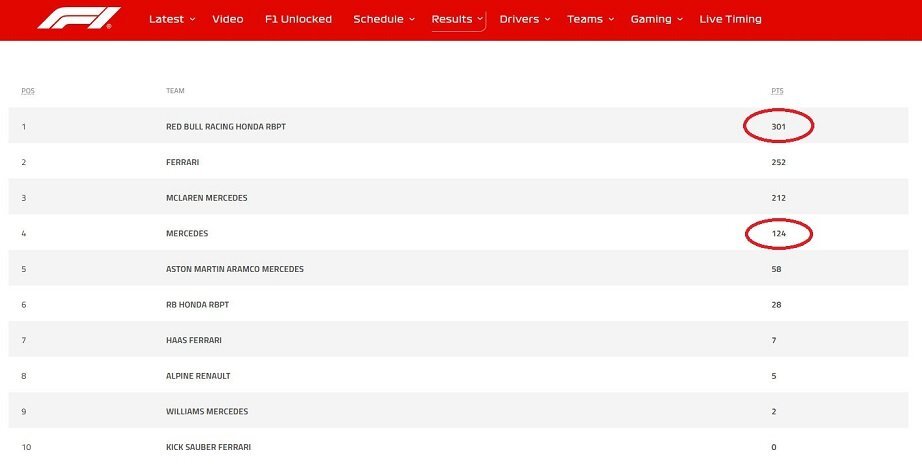Select Aston Martin's 58 points value
This screenshot has height=470, width=922.
coord(776,269)
